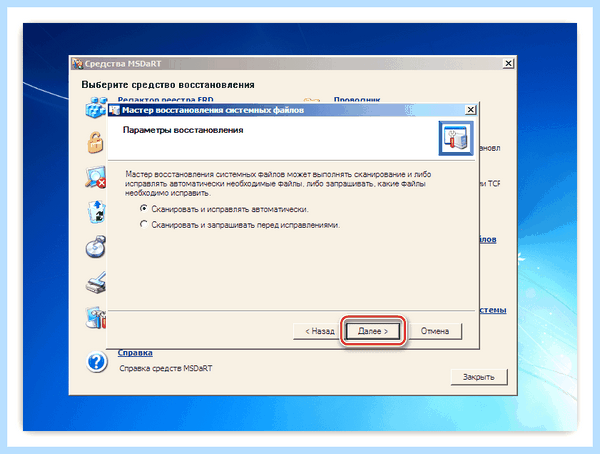This screenshot has height=454, width=600.
Task: Click Закрыть button in MSDaRT window
Action: [x=479, y=377]
